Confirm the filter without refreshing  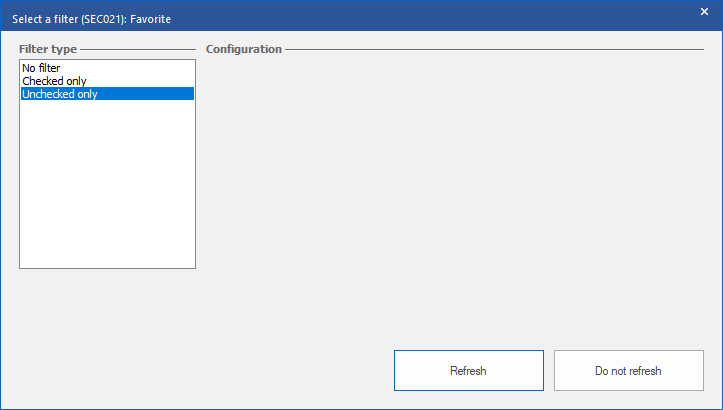(628, 370)
